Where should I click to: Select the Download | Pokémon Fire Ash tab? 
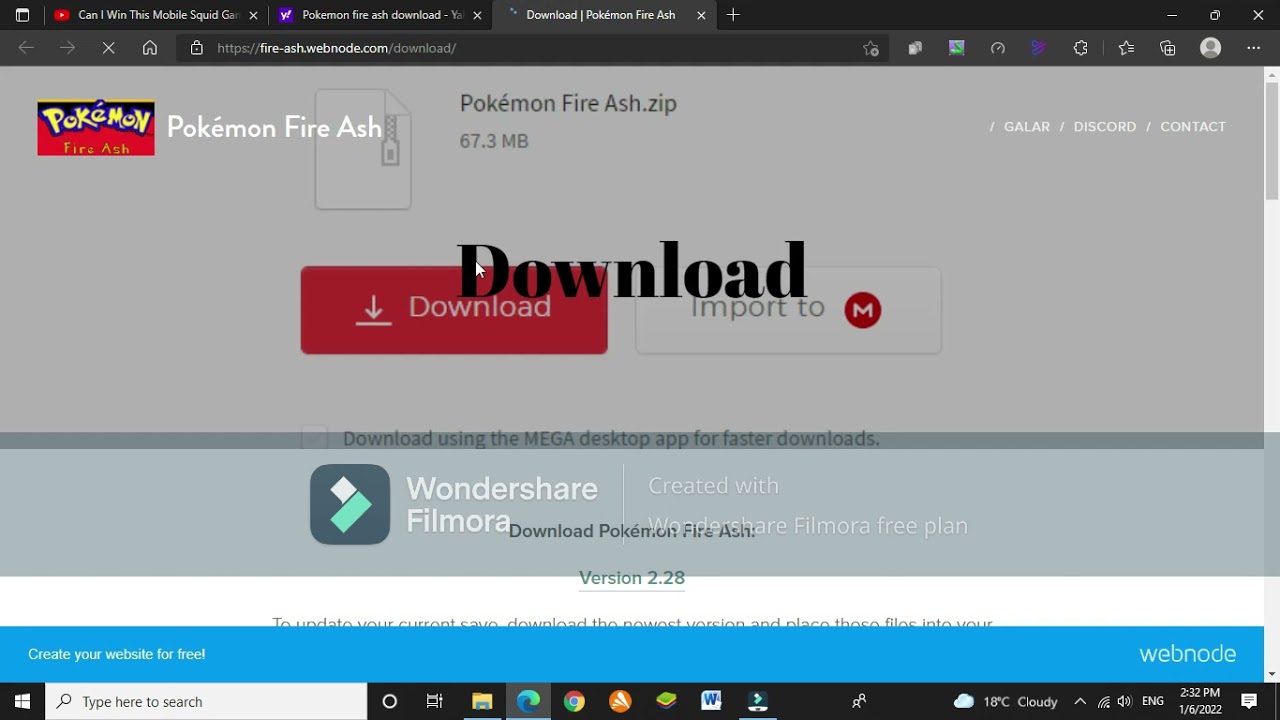[604, 15]
